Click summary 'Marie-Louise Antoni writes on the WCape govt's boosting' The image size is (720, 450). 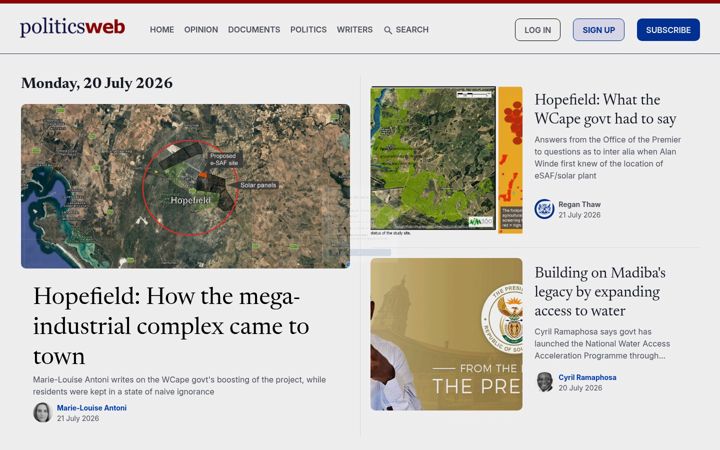[179, 386]
